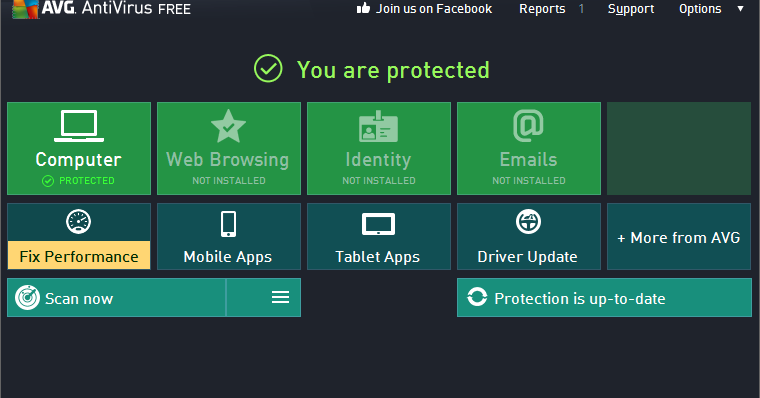Click the Computer laptop icon
Screen dimensions: 760x398
pyautogui.click(x=79, y=126)
